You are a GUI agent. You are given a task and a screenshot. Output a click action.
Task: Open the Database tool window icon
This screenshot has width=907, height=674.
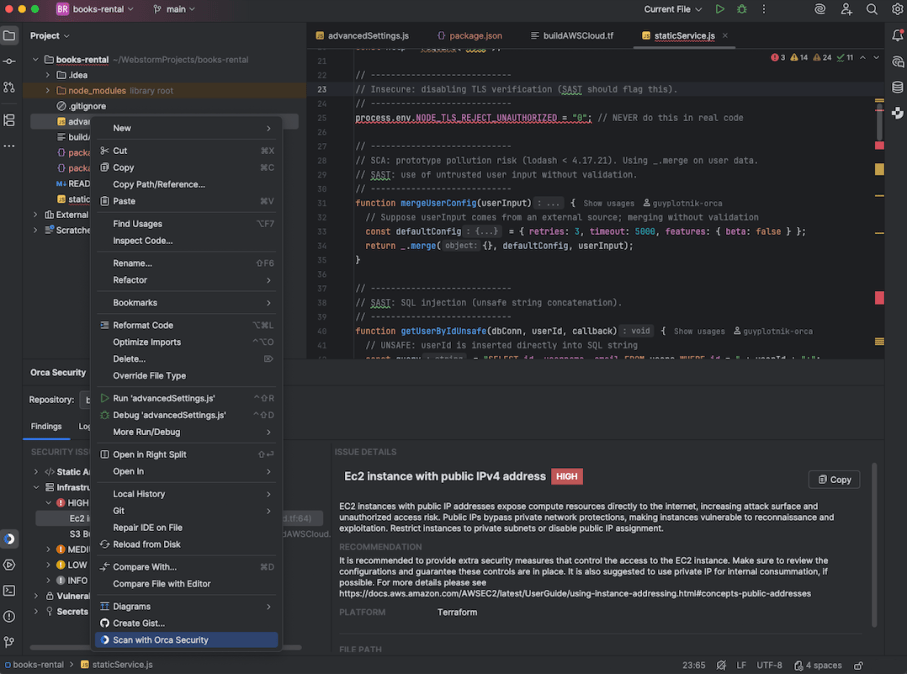pos(897,86)
